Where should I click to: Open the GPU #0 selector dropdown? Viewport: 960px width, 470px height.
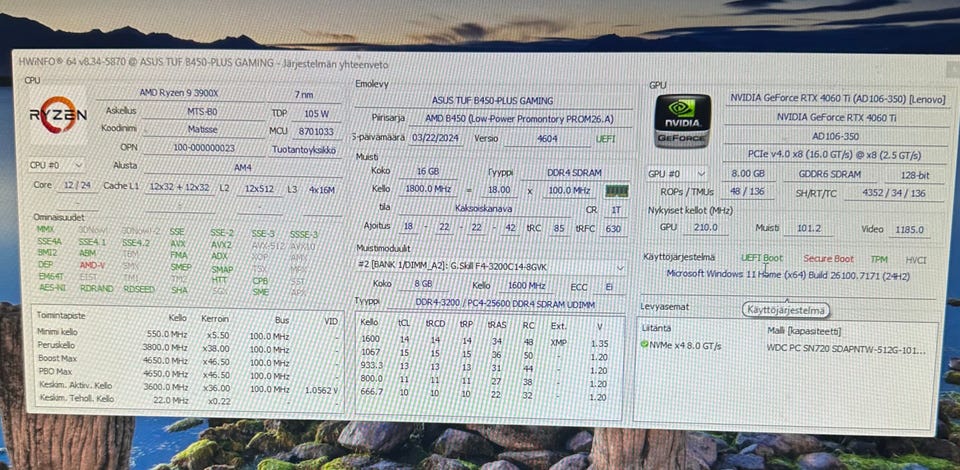(677, 174)
